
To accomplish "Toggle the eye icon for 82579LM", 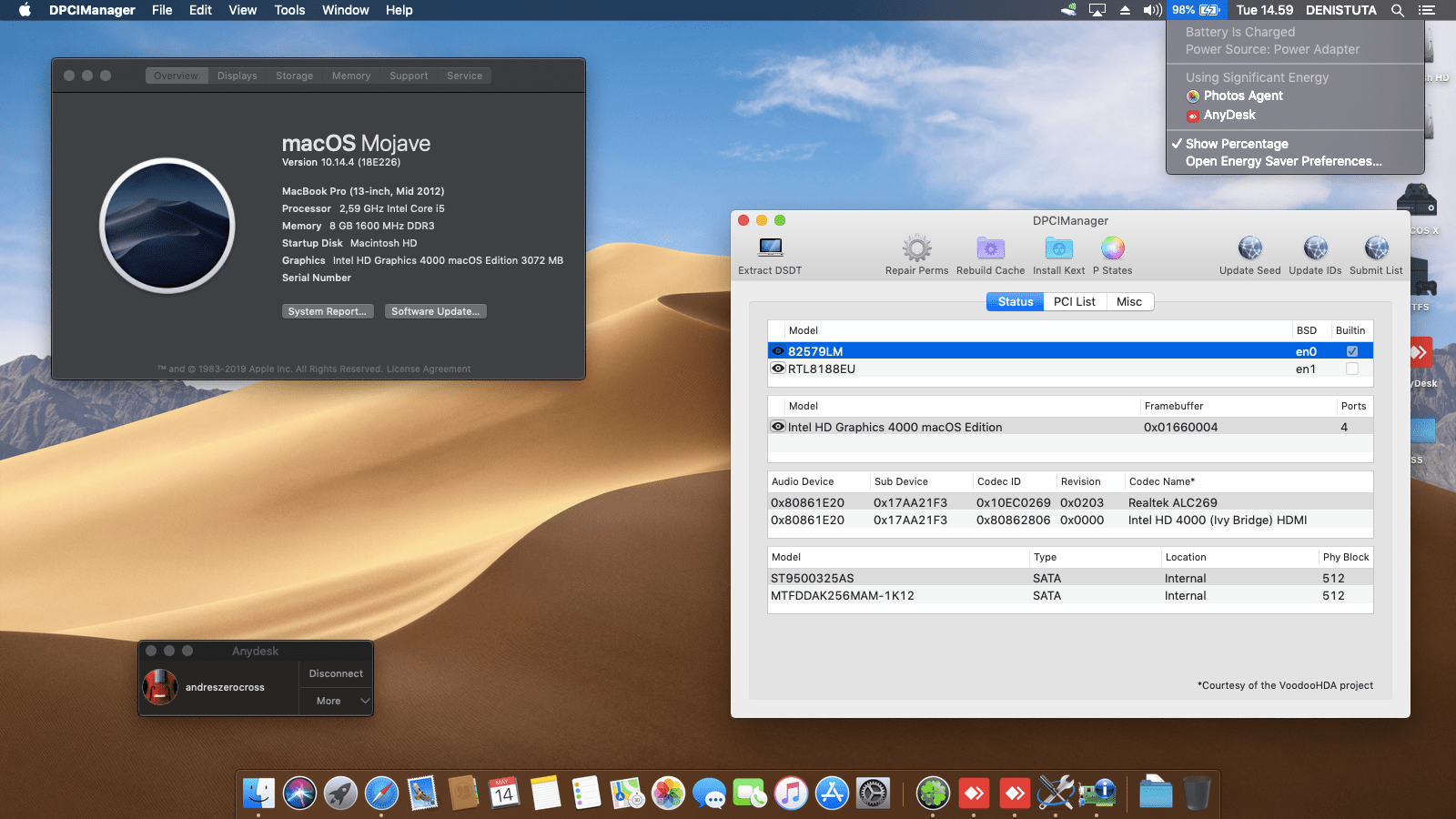I will tap(778, 351).
